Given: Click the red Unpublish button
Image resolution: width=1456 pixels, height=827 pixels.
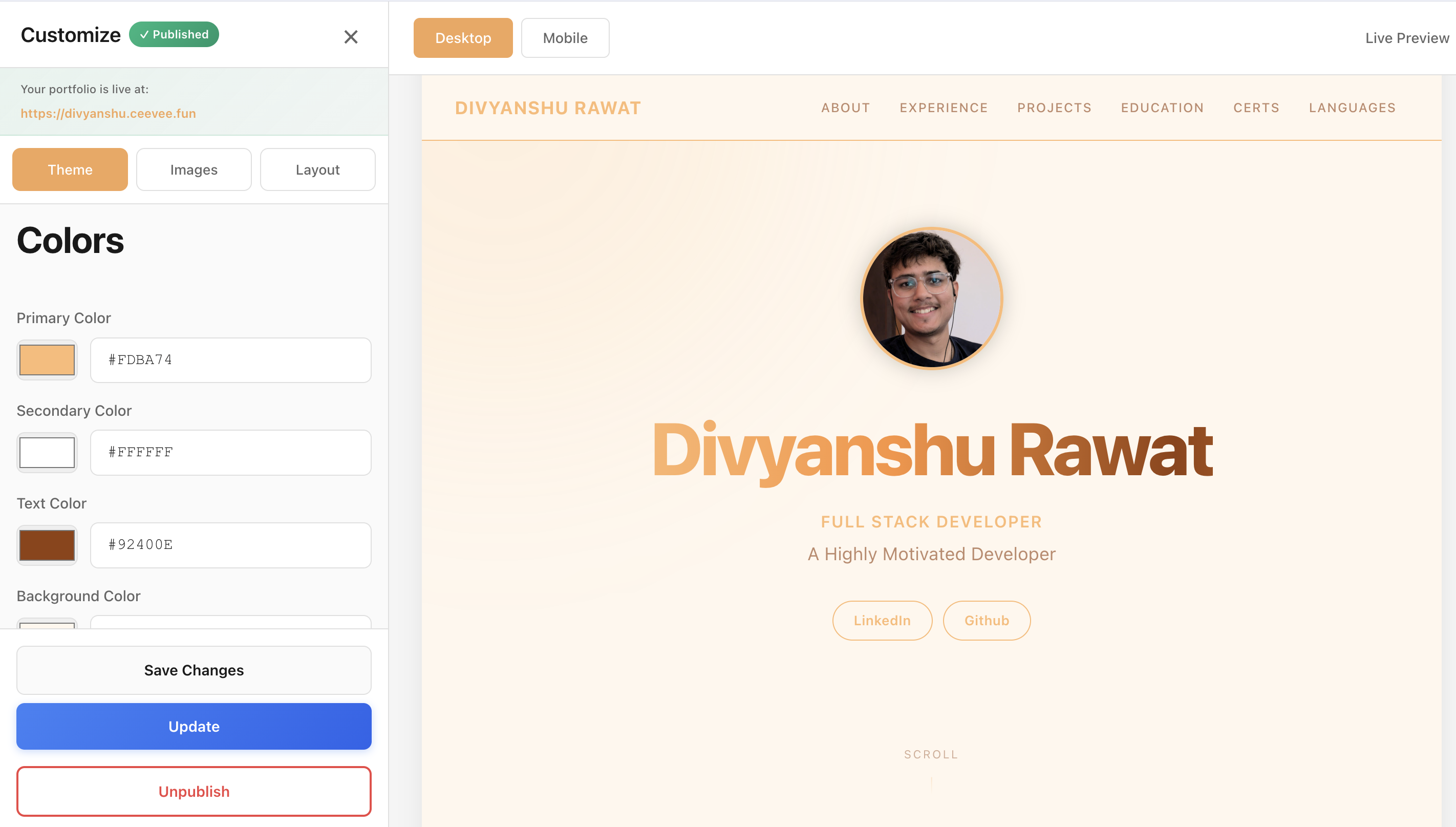Looking at the screenshot, I should (x=194, y=791).
